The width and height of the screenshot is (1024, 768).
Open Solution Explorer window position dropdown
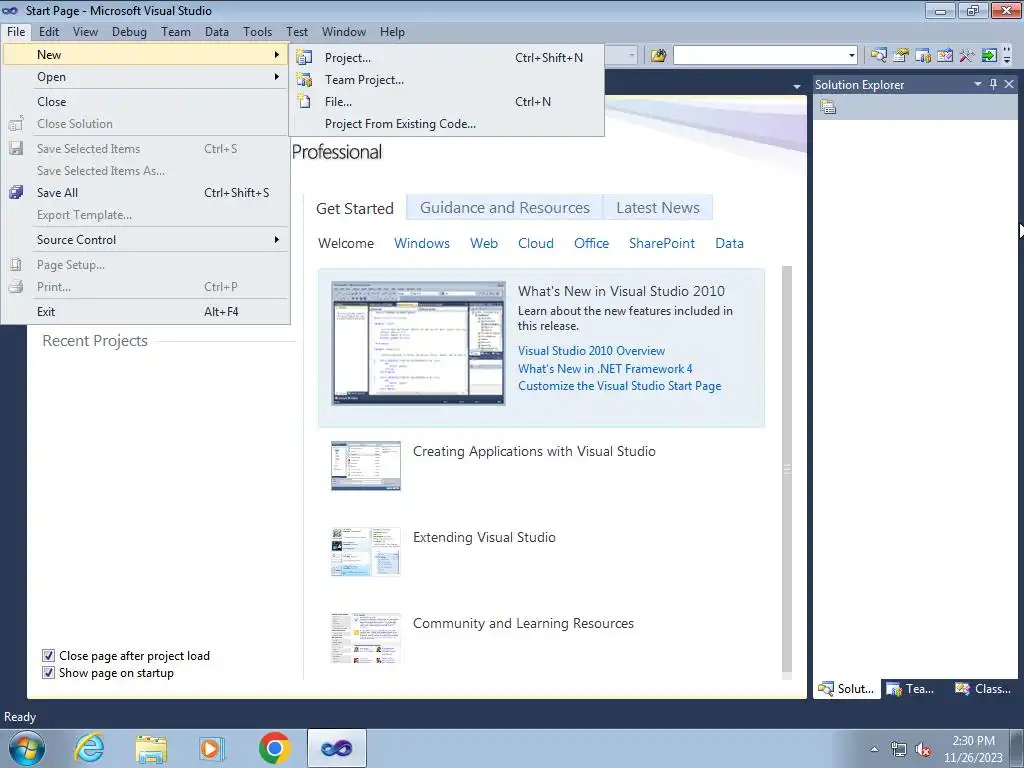(978, 84)
